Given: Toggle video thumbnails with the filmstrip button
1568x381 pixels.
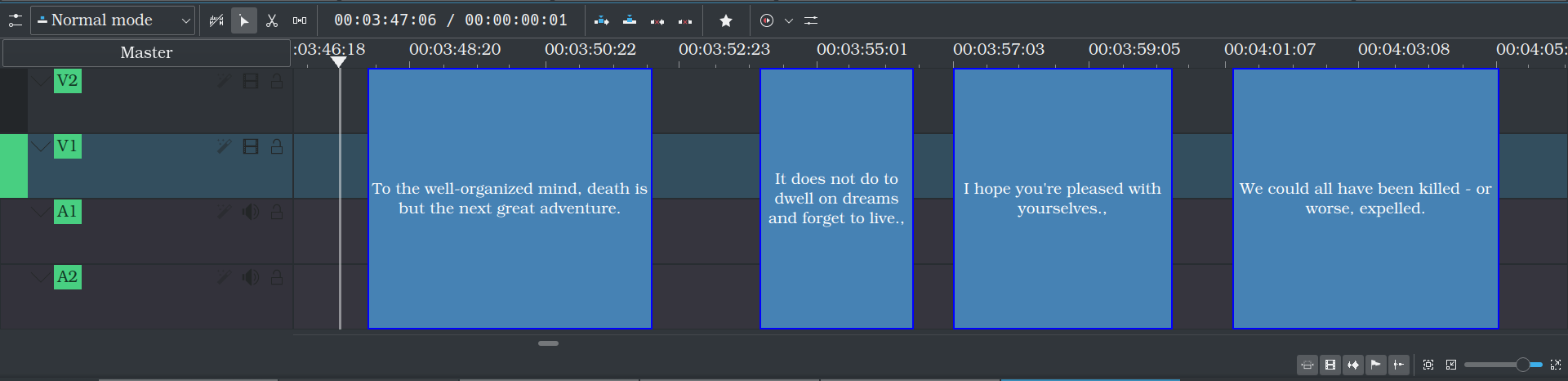Looking at the screenshot, I should pos(1330,365).
